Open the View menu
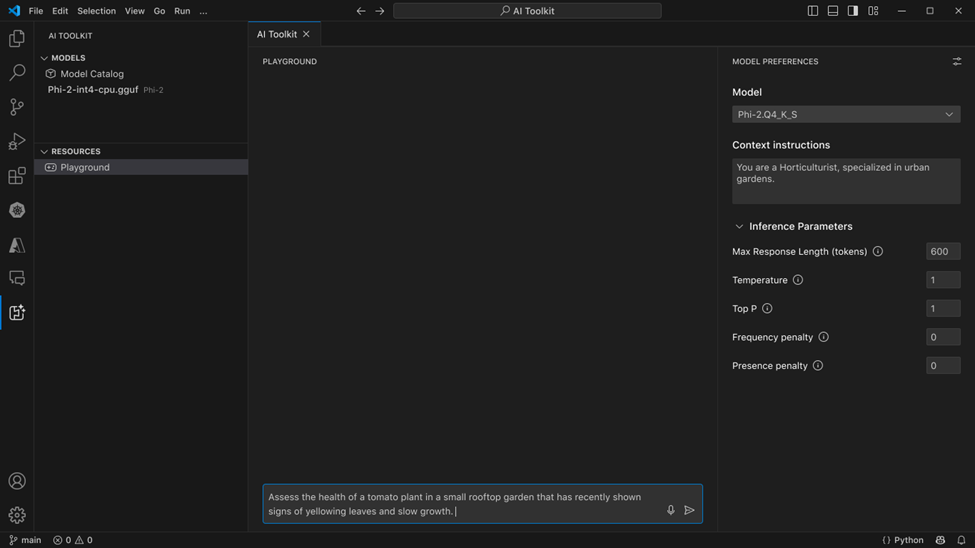This screenshot has height=548, width=975. (x=134, y=11)
